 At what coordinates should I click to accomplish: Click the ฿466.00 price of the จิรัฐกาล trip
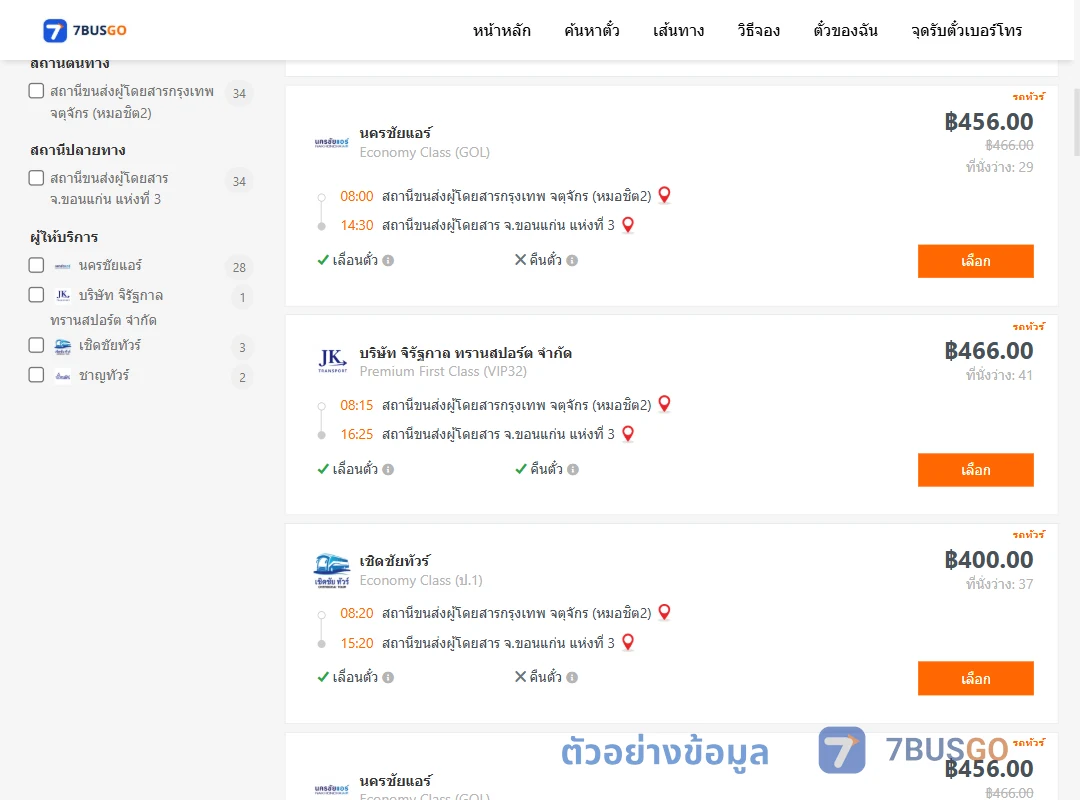tap(988, 351)
